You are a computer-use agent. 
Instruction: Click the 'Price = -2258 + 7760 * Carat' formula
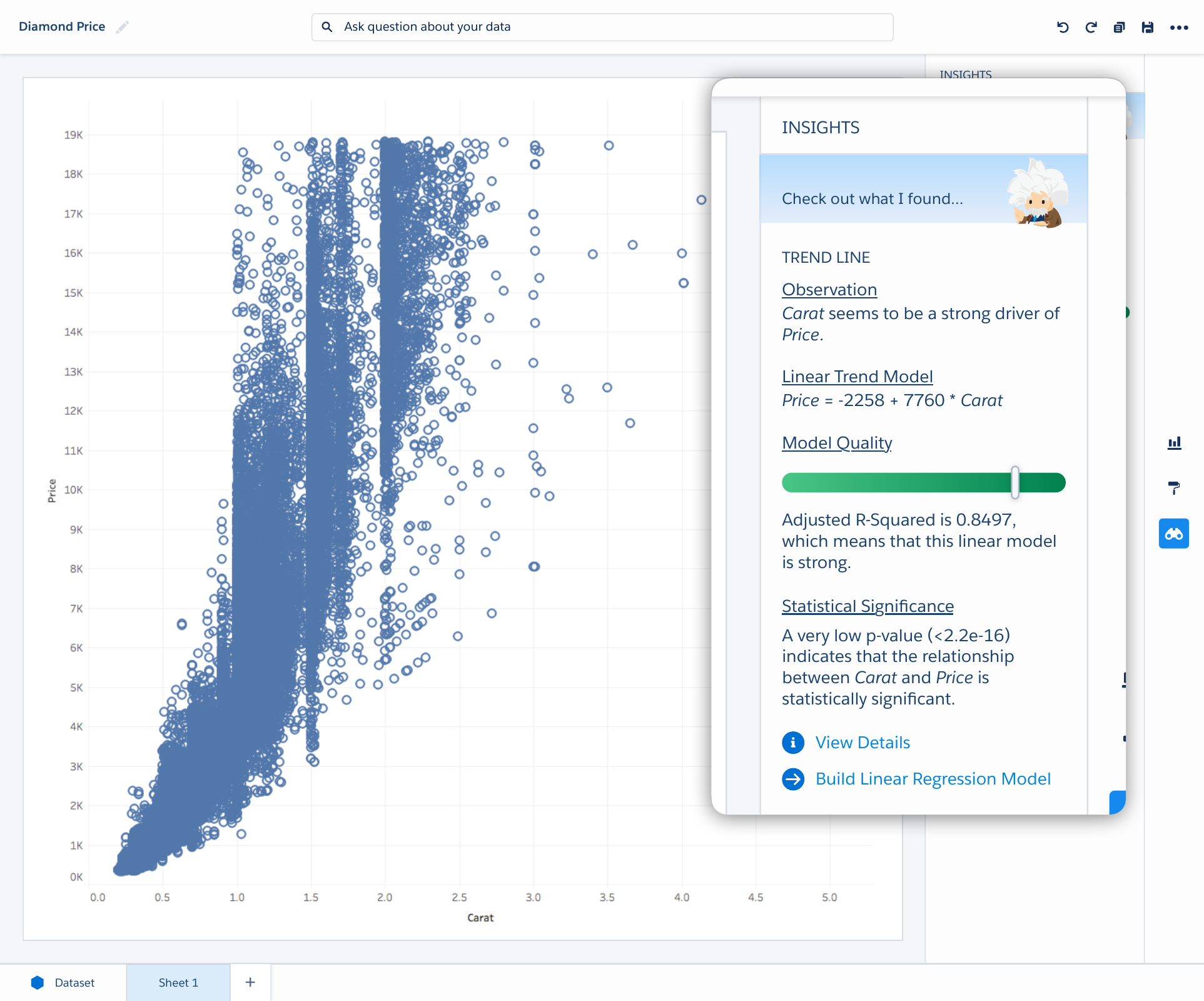coord(892,400)
